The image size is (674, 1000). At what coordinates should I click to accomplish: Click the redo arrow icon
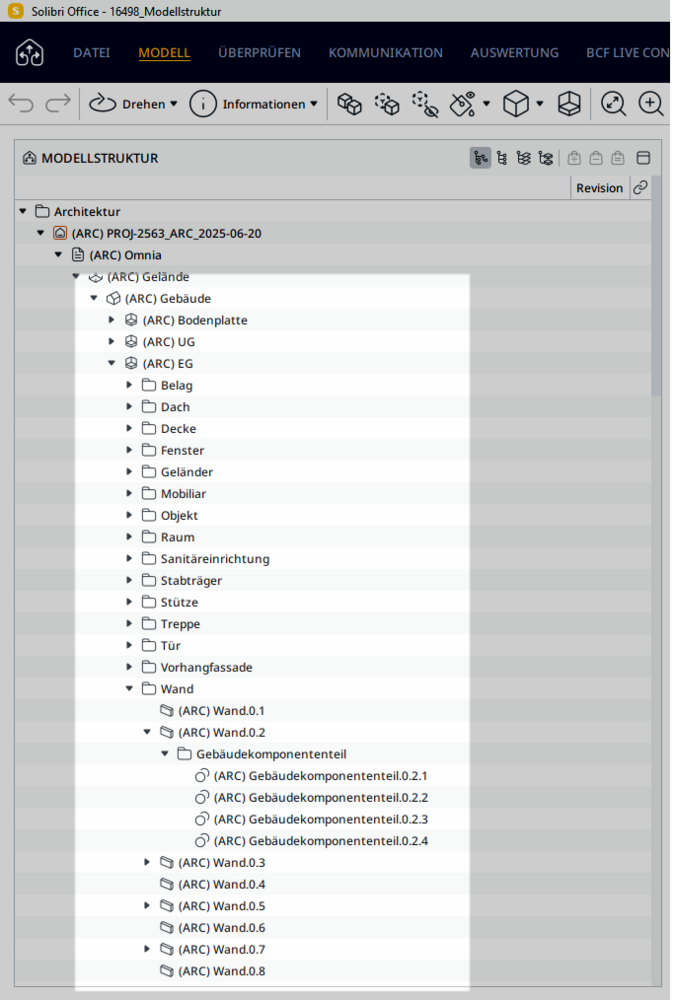coord(58,103)
